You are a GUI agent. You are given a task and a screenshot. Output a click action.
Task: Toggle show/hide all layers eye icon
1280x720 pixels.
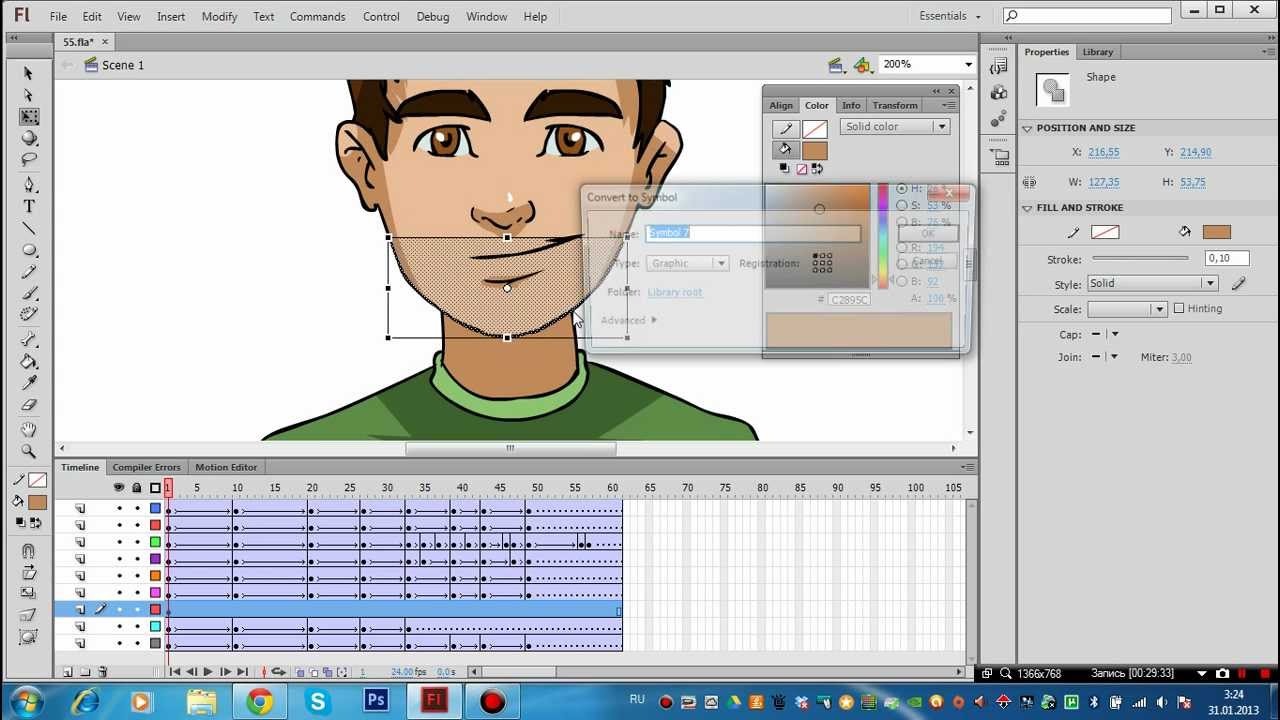[x=119, y=488]
